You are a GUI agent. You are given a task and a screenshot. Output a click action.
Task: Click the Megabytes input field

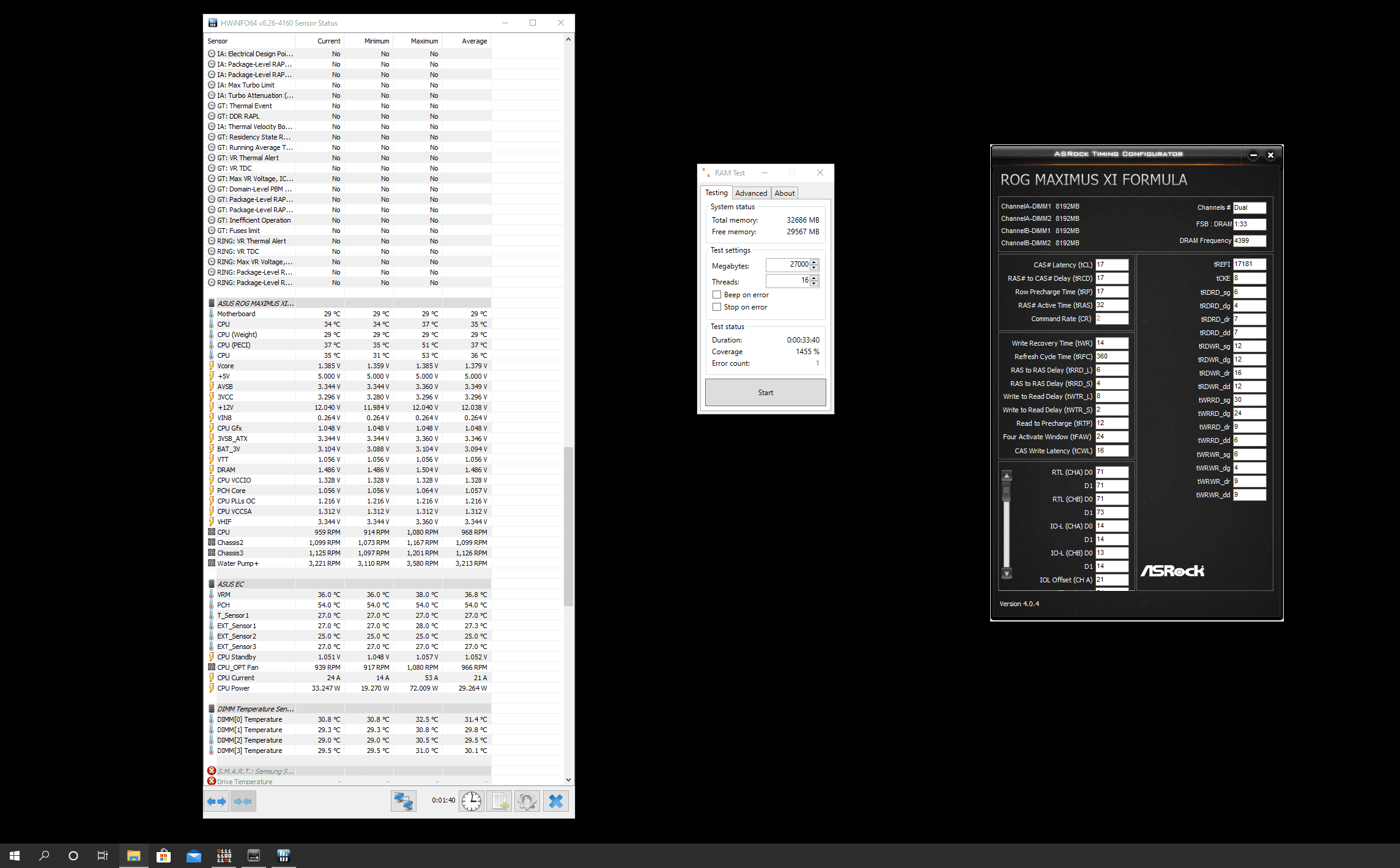tap(788, 265)
